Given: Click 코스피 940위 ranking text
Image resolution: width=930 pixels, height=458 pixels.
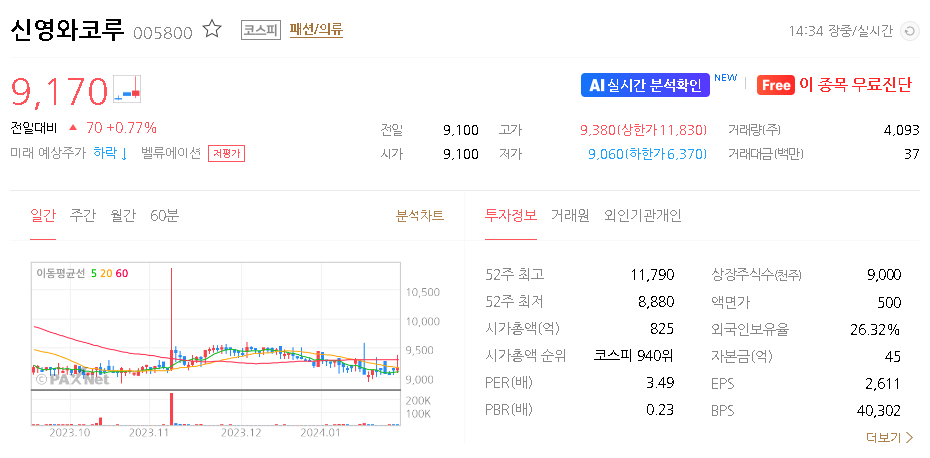Looking at the screenshot, I should [634, 356].
